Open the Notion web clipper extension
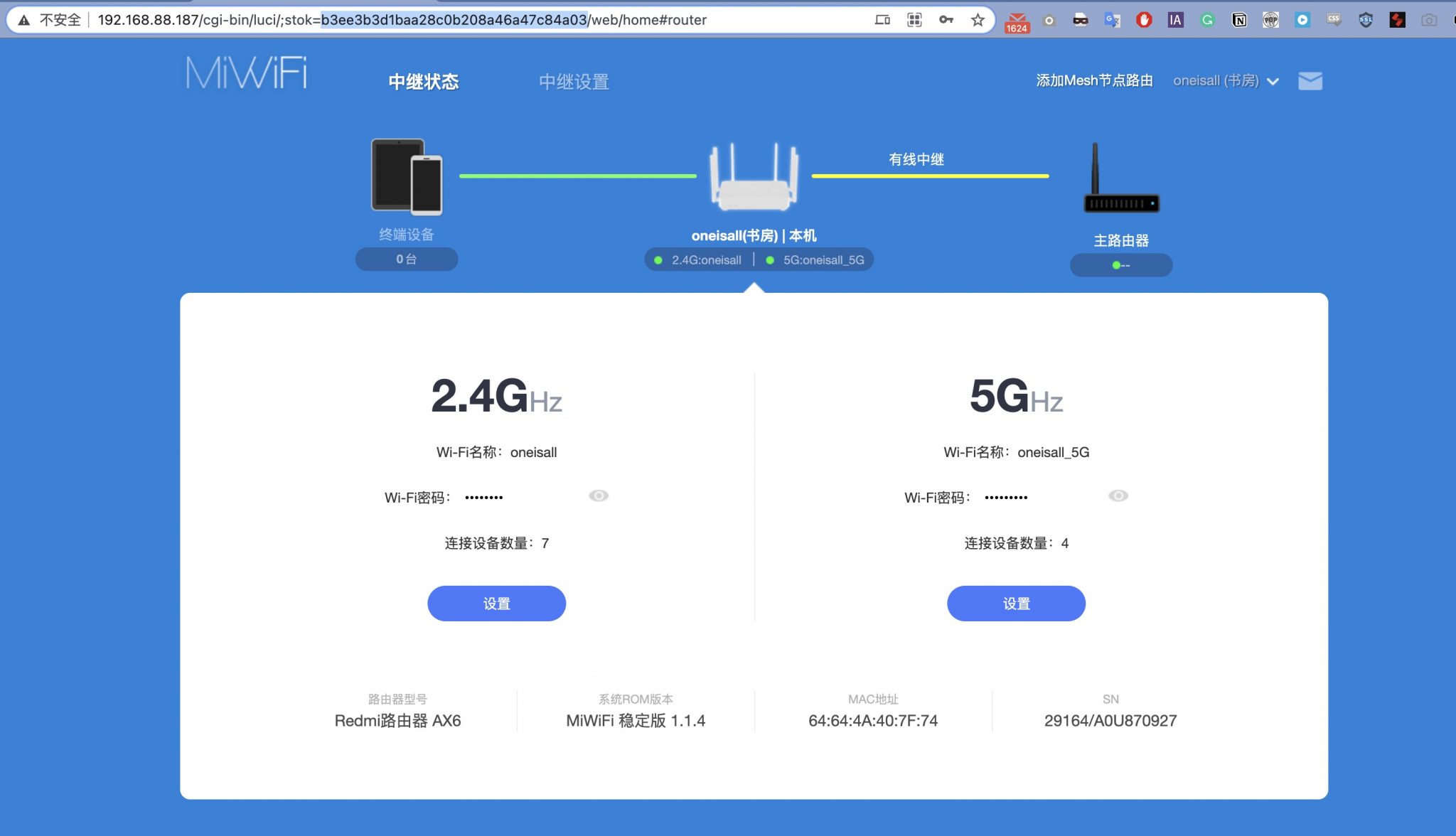 (x=1238, y=20)
